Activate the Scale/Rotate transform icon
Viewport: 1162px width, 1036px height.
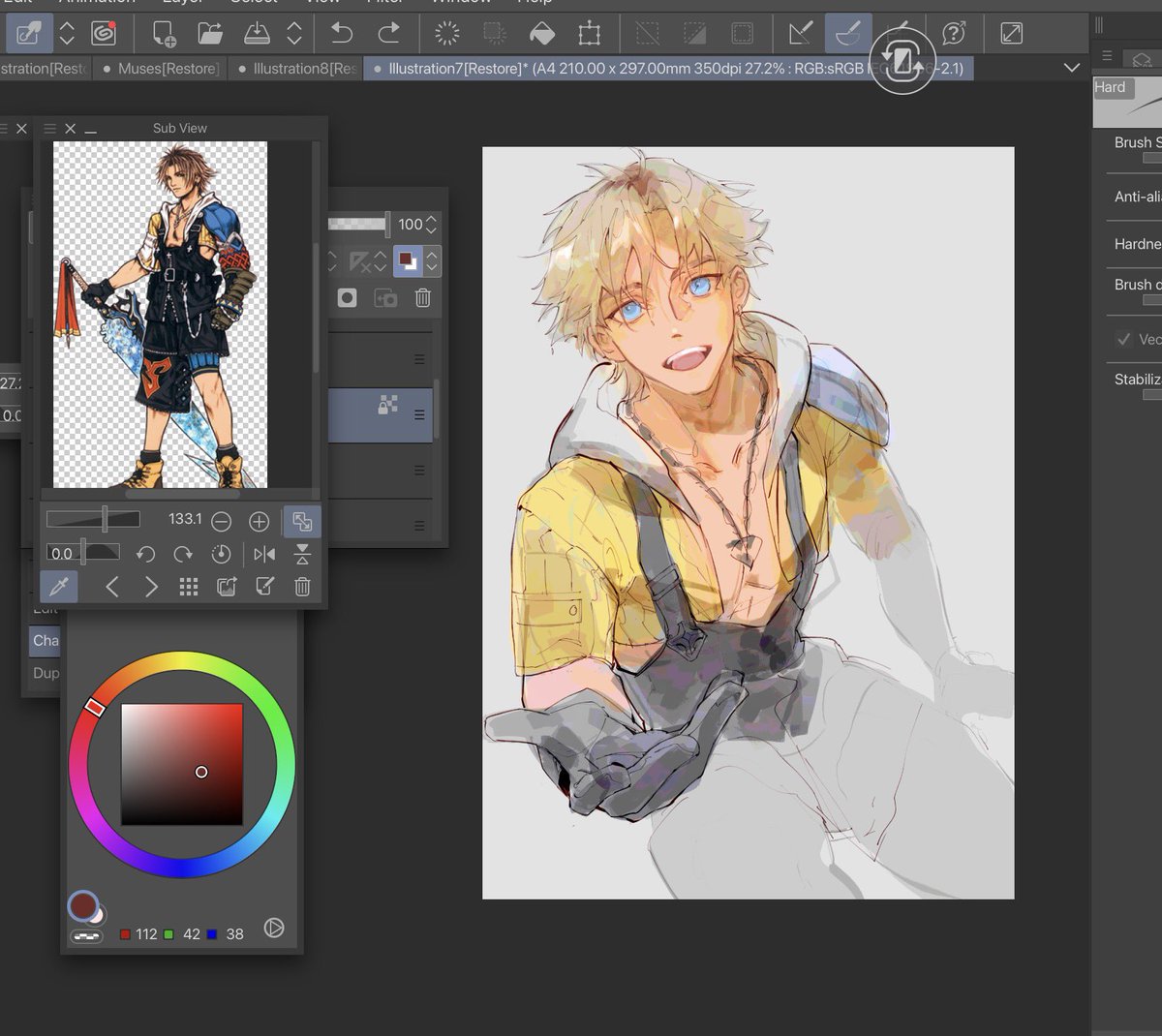[x=590, y=34]
